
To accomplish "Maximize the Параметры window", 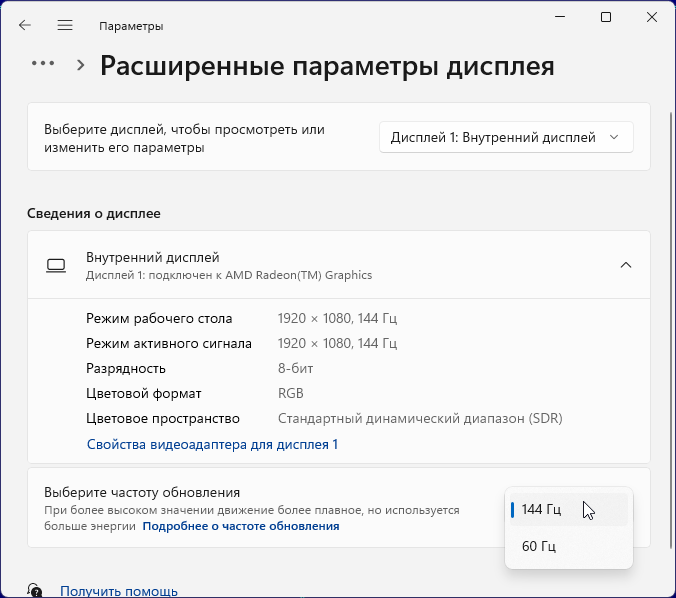I will 606,17.
